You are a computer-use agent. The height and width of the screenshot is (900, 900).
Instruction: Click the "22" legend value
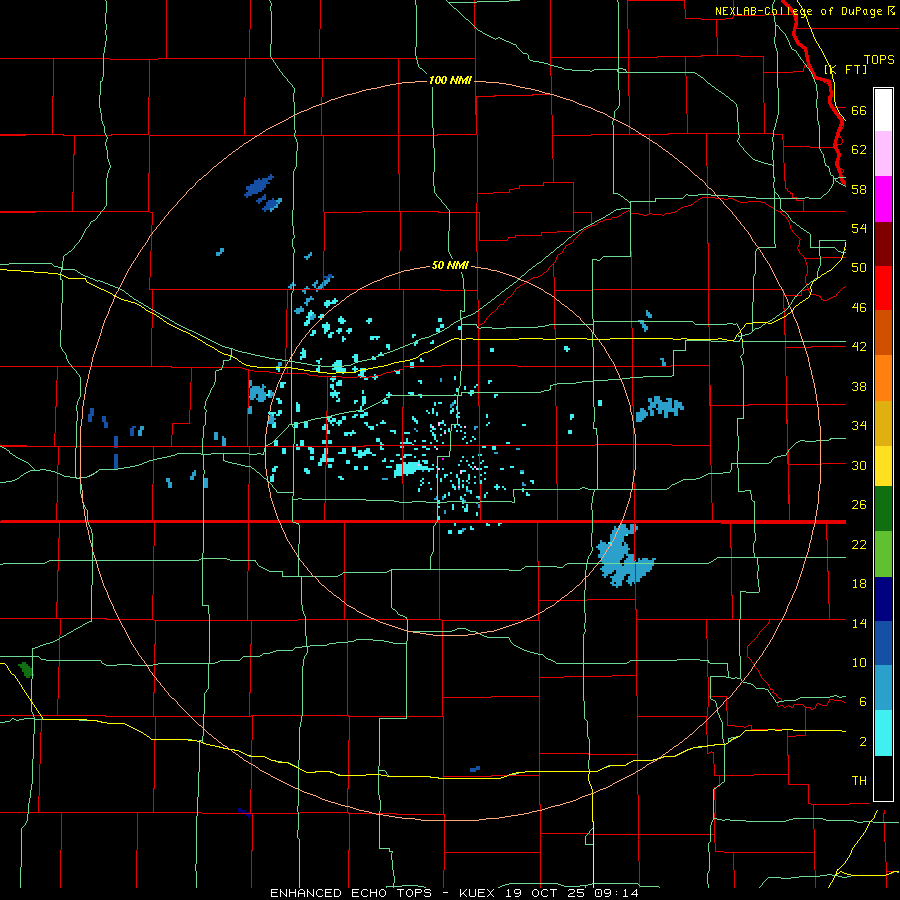tap(859, 544)
